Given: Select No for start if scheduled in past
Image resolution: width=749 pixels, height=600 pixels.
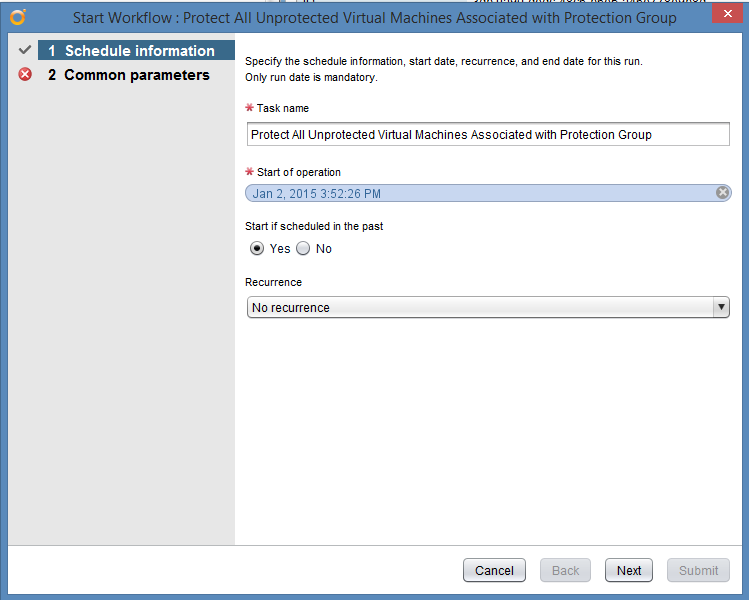Looking at the screenshot, I should pyautogui.click(x=303, y=248).
